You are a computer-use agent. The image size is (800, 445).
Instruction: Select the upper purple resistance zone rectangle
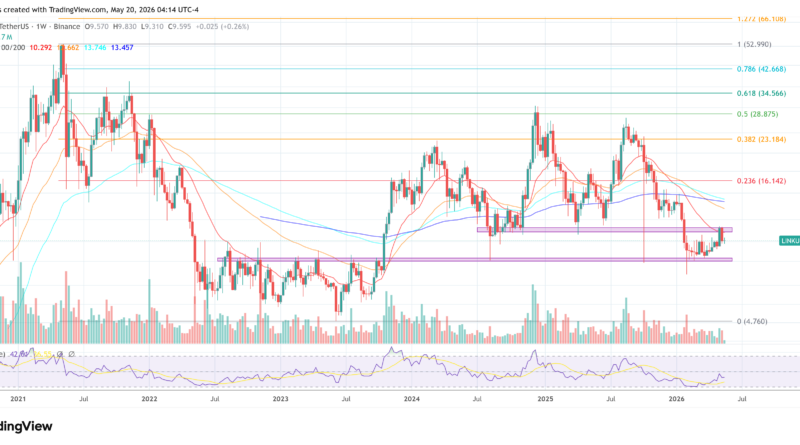click(605, 230)
